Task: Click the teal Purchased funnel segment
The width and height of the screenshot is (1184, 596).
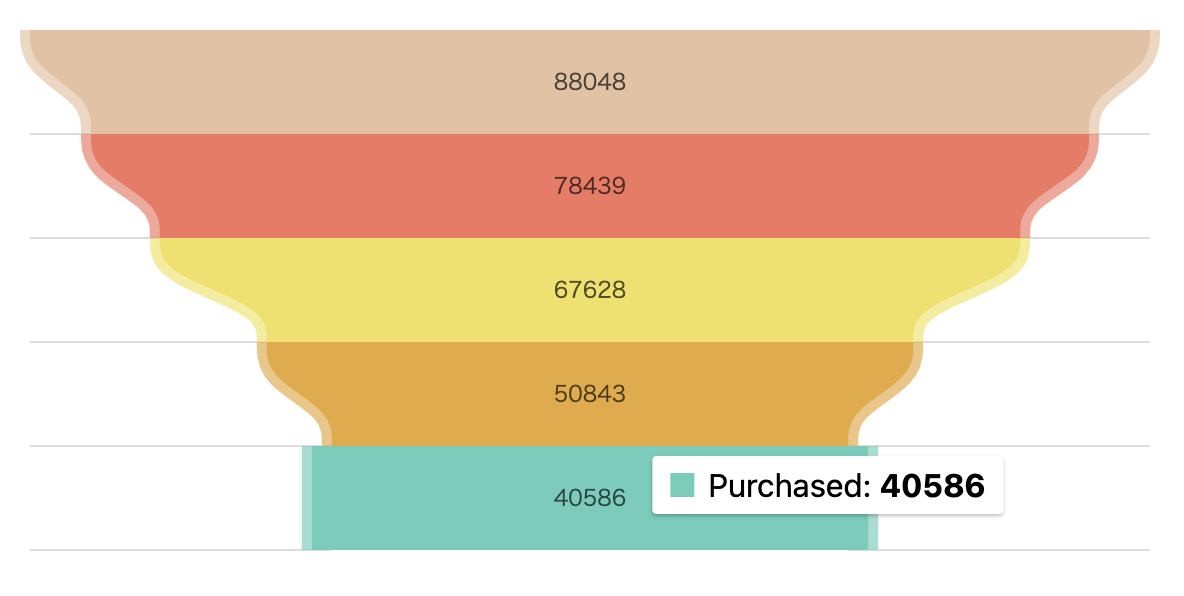Action: pyautogui.click(x=450, y=498)
